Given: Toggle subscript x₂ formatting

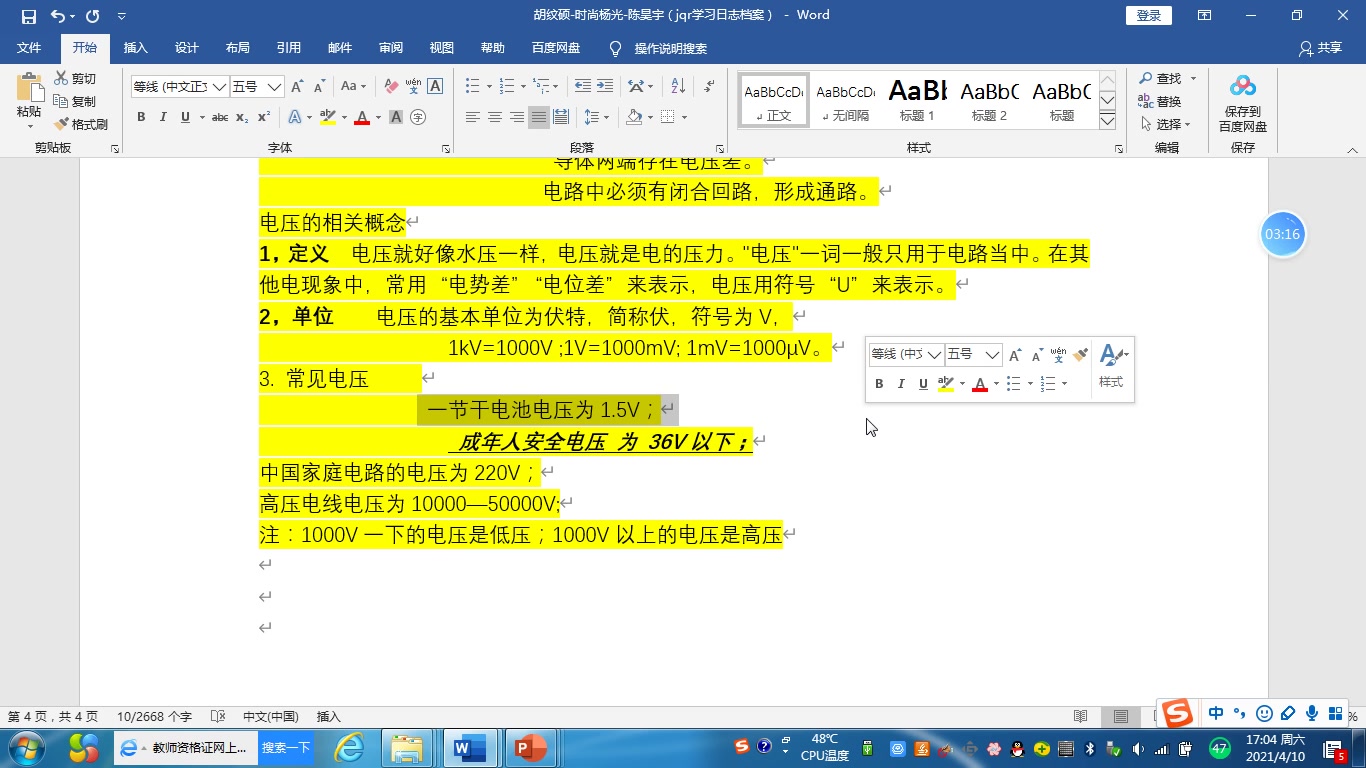Looking at the screenshot, I should click(x=242, y=117).
